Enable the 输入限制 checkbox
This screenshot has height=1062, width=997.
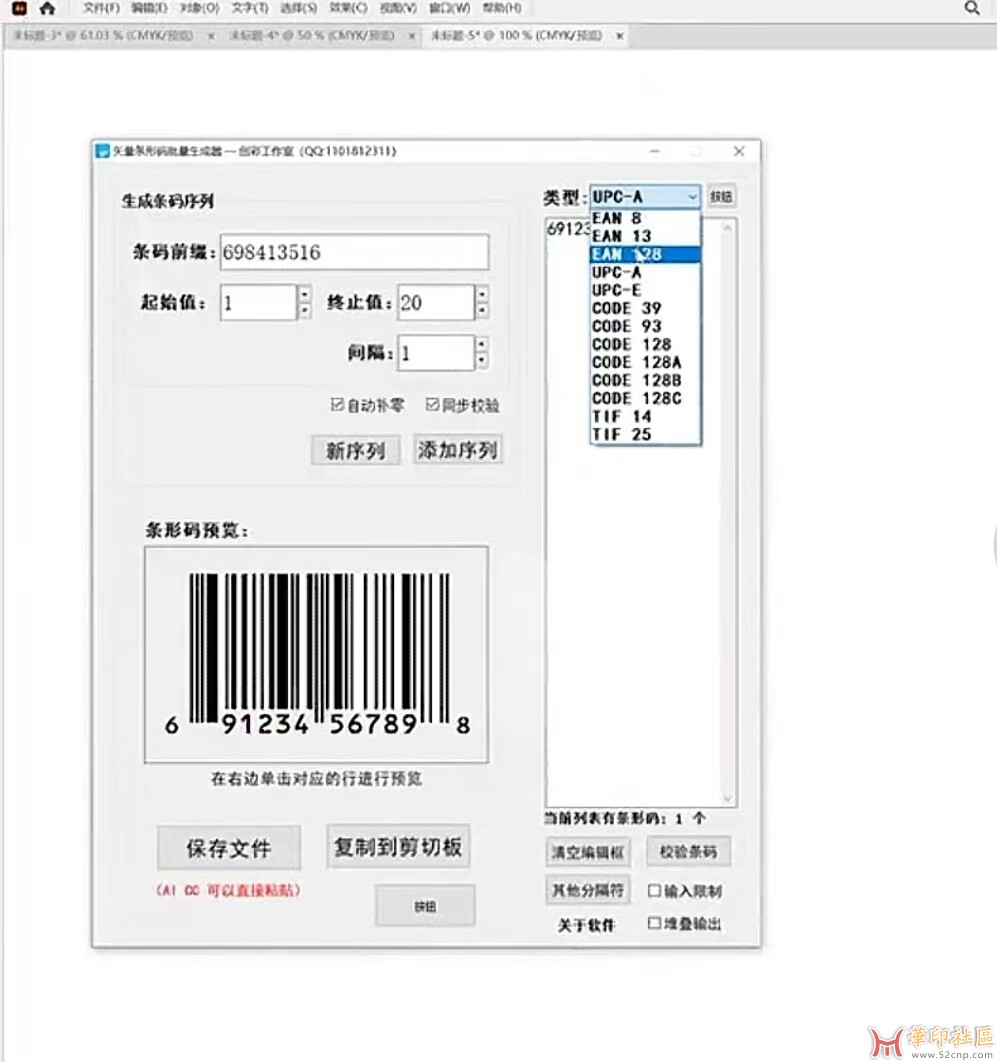pos(654,890)
